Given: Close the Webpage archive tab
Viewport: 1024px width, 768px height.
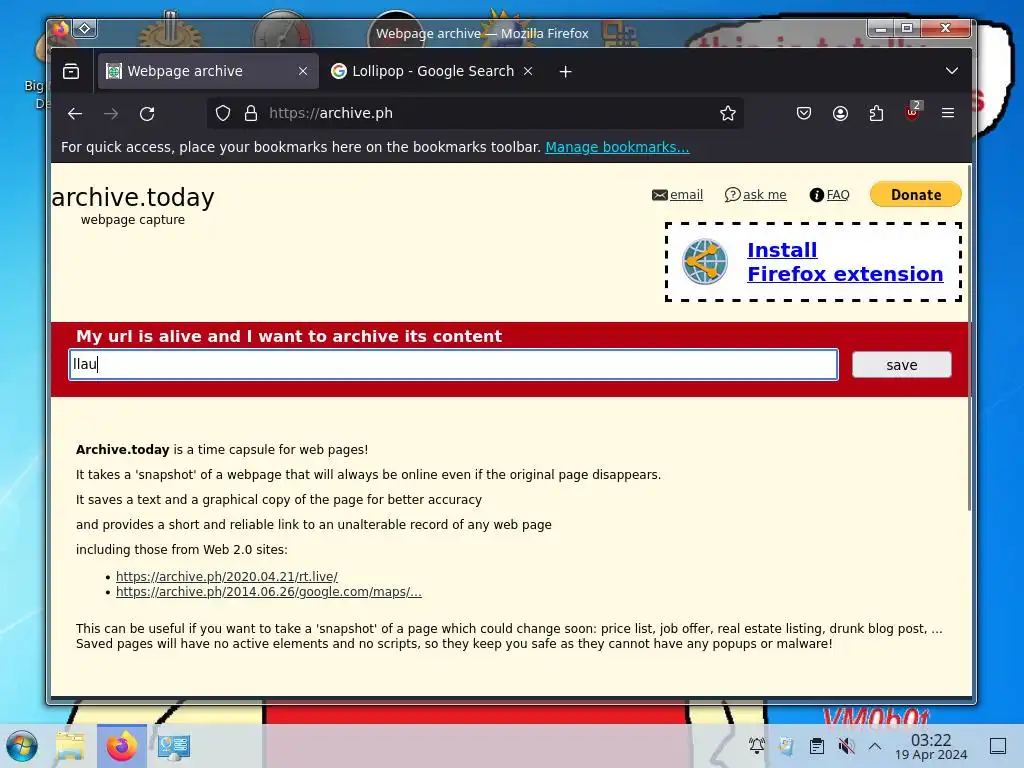Looking at the screenshot, I should [303, 71].
